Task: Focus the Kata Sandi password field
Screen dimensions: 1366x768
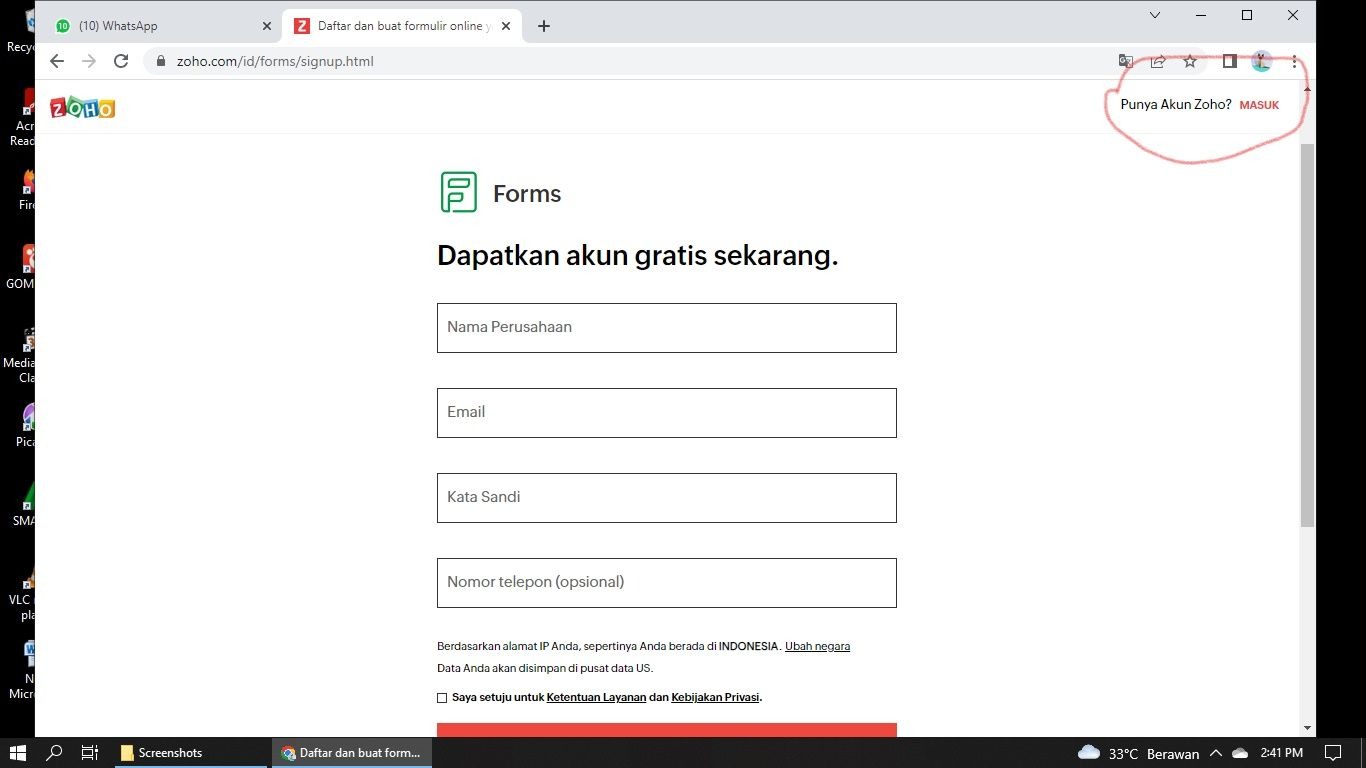Action: point(667,498)
